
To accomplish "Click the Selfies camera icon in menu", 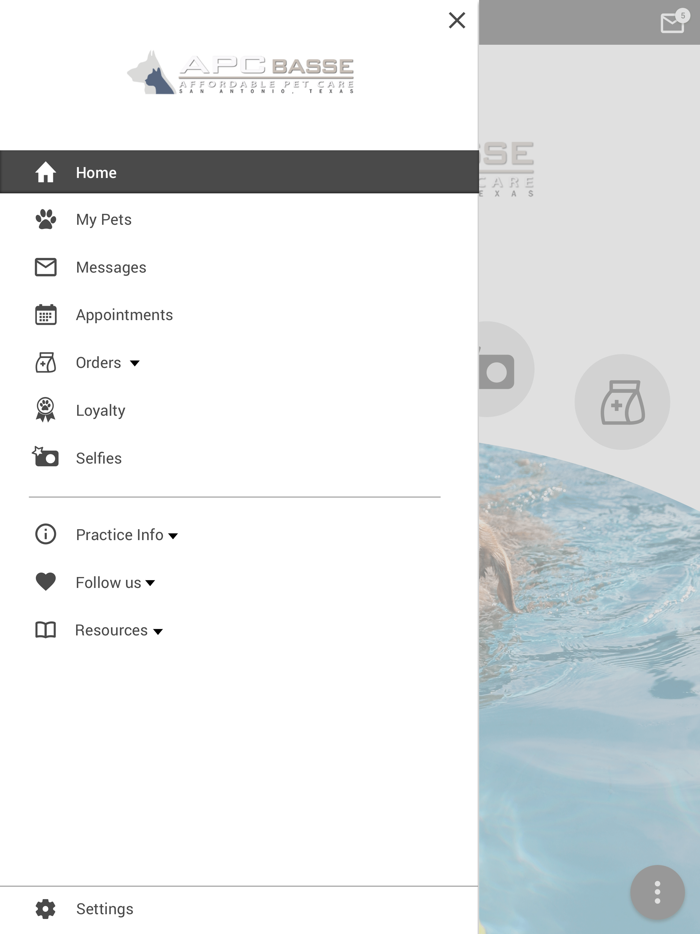I will click(x=45, y=457).
